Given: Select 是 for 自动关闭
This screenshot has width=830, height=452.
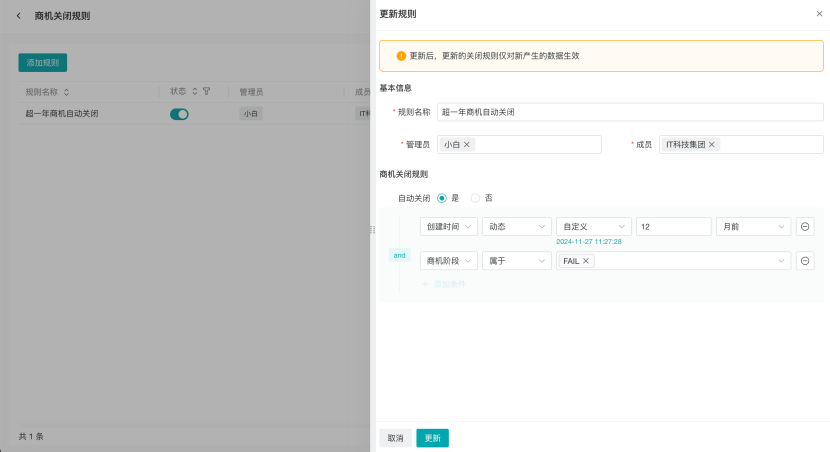Looking at the screenshot, I should [441, 198].
